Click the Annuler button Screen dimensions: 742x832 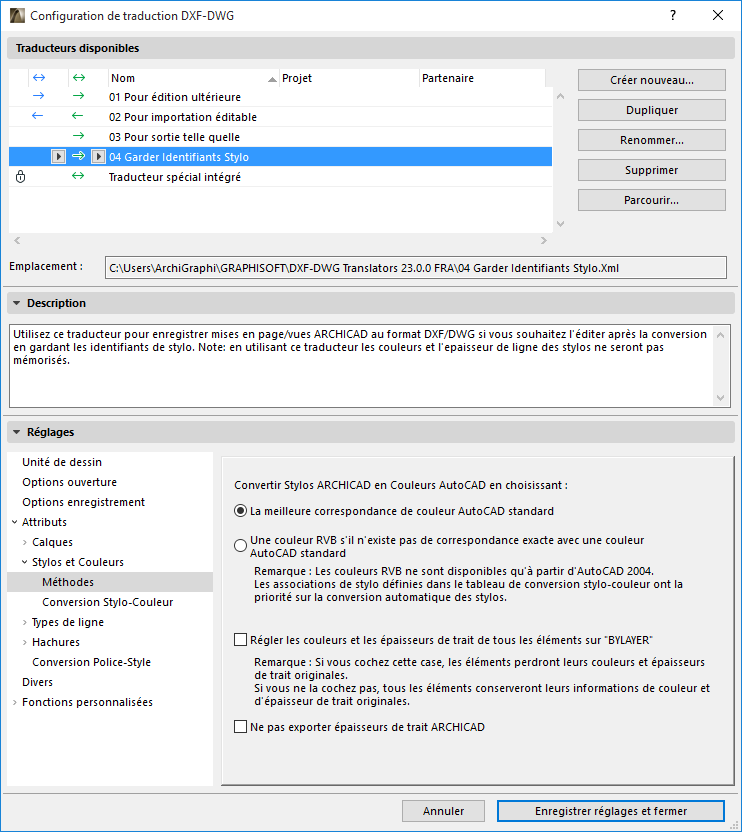pos(443,811)
